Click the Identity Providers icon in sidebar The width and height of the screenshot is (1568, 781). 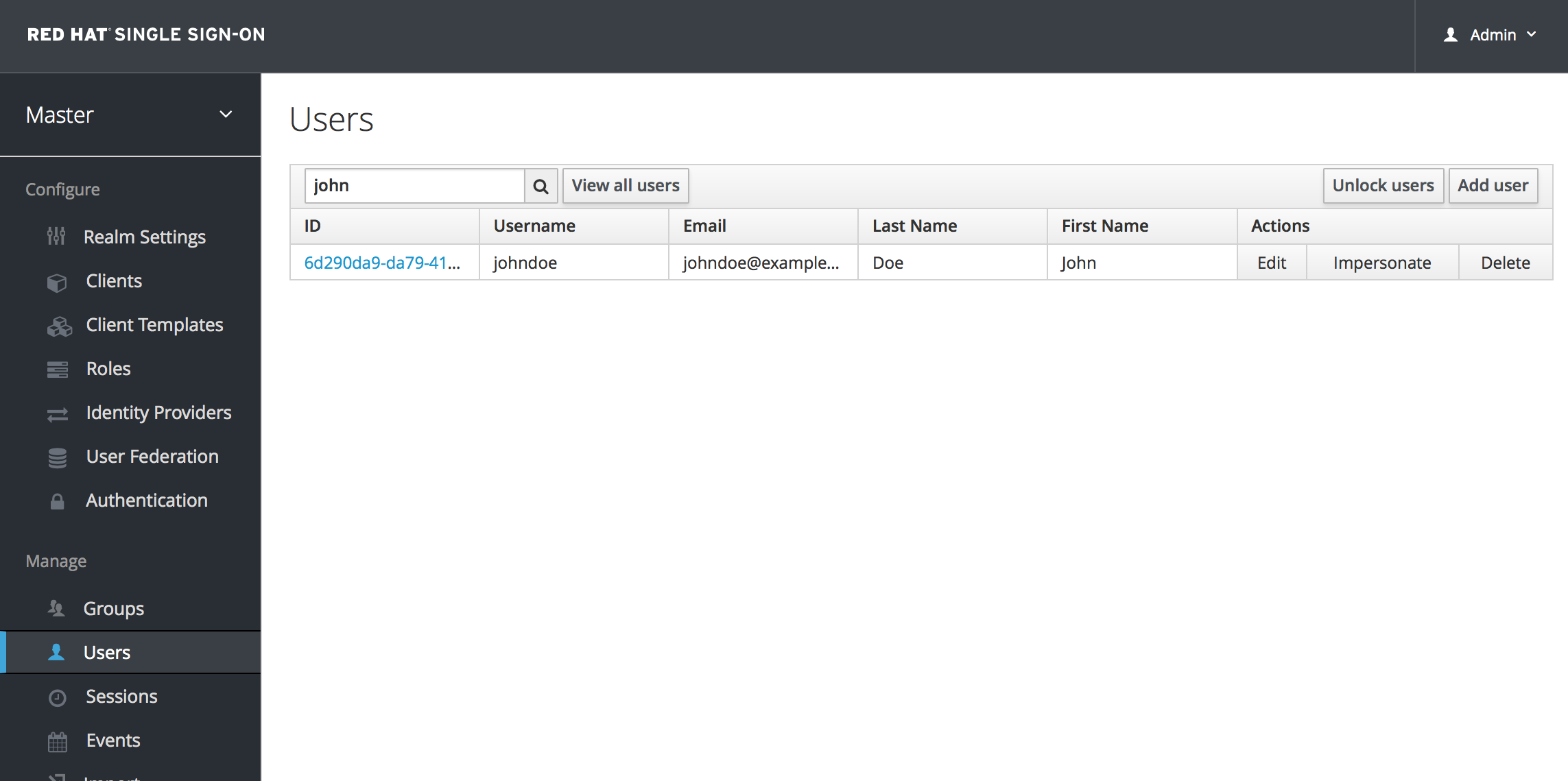(x=57, y=412)
